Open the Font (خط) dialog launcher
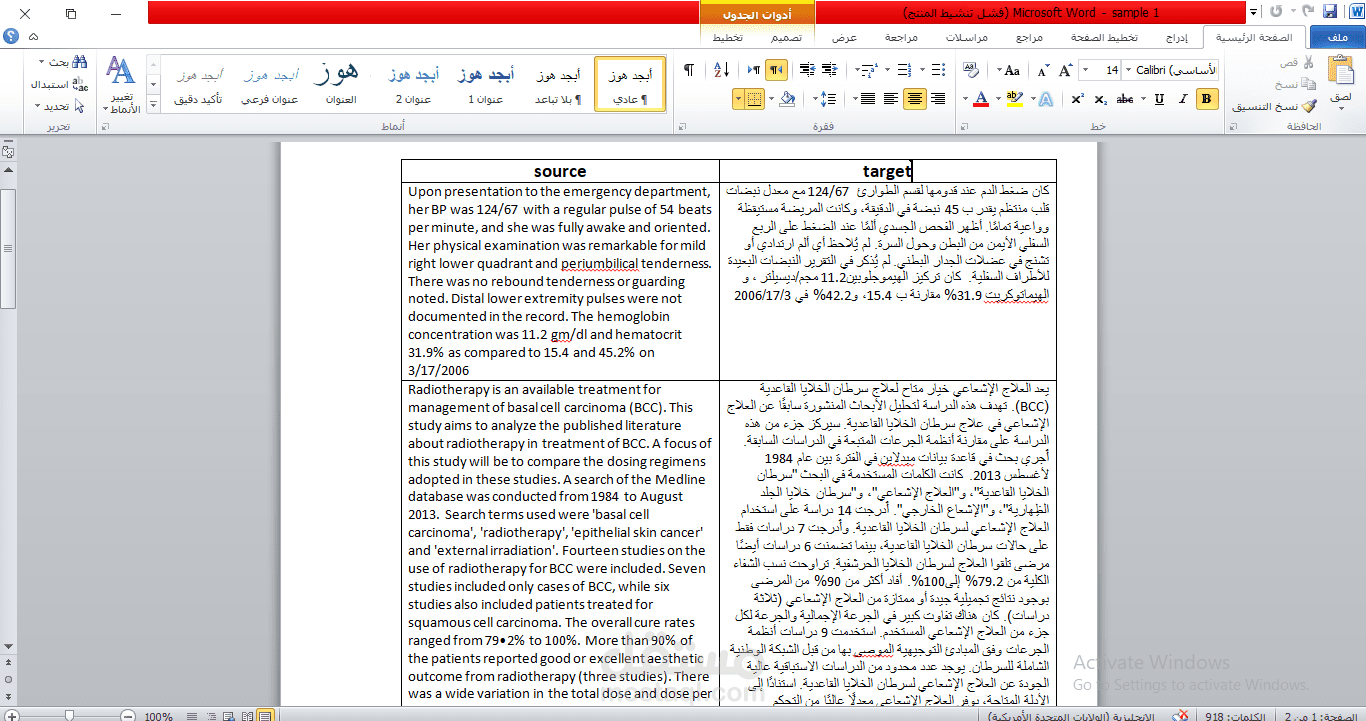This screenshot has height=721, width=1366. 964,127
